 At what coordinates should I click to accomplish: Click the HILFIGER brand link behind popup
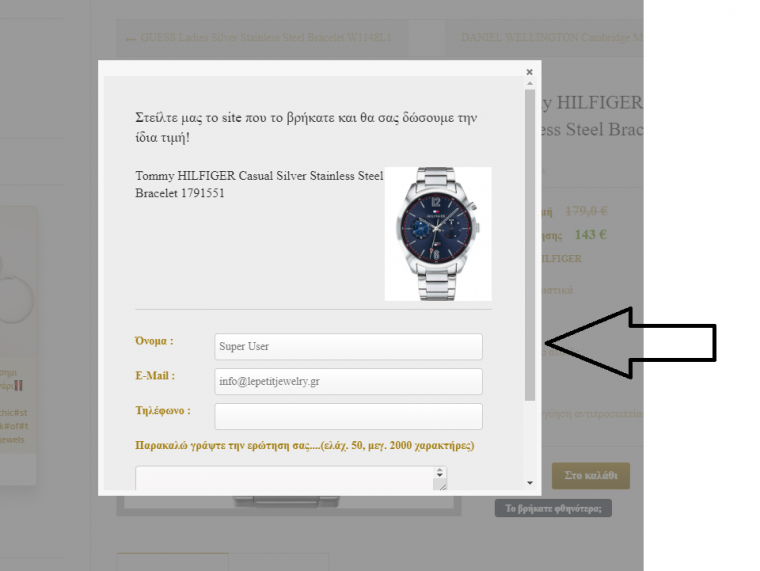[561, 258]
